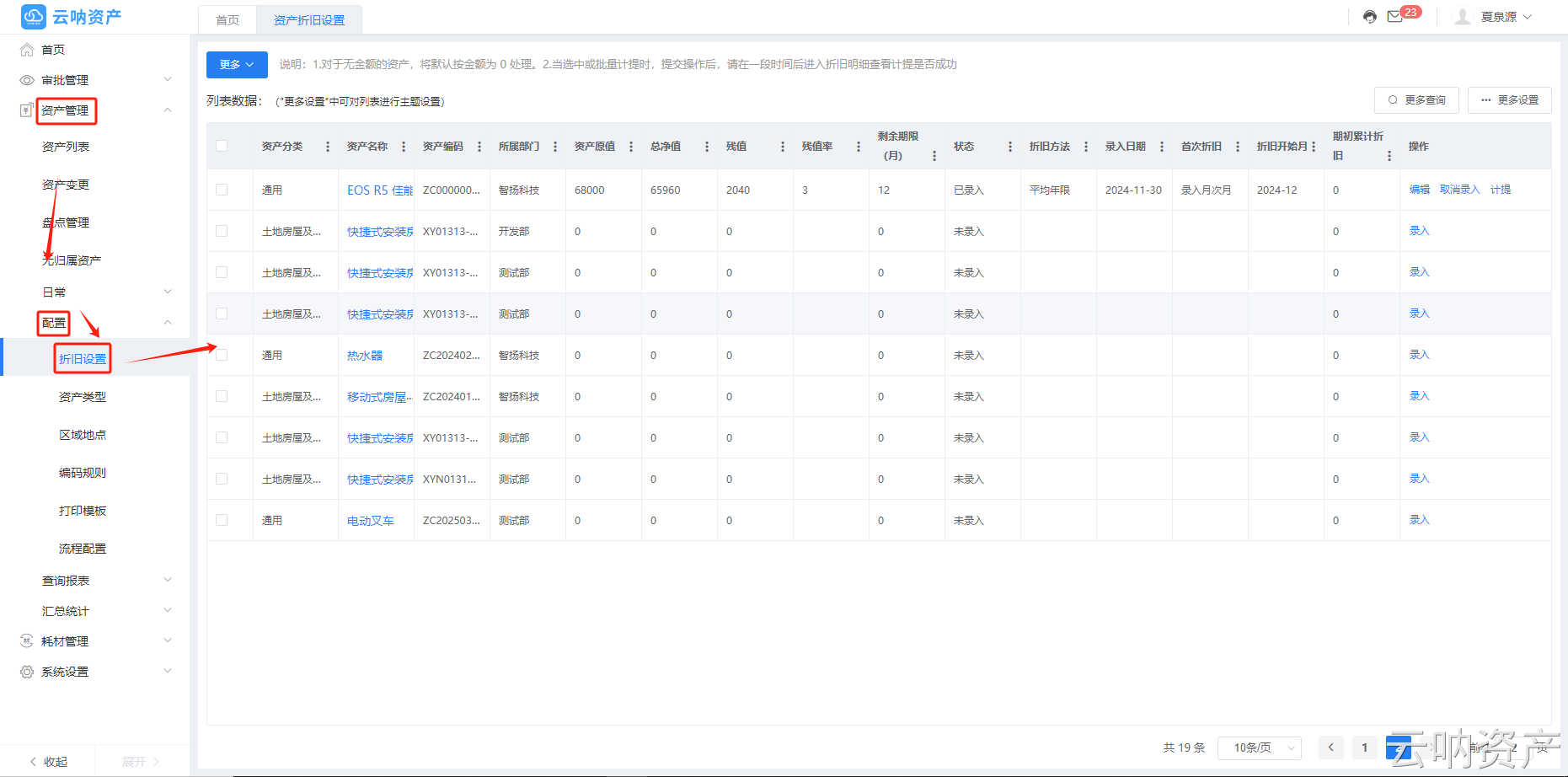Viewport: 1568px width, 777px height.
Task: Expand the 查询报表 submenu chevron
Action: click(x=168, y=581)
